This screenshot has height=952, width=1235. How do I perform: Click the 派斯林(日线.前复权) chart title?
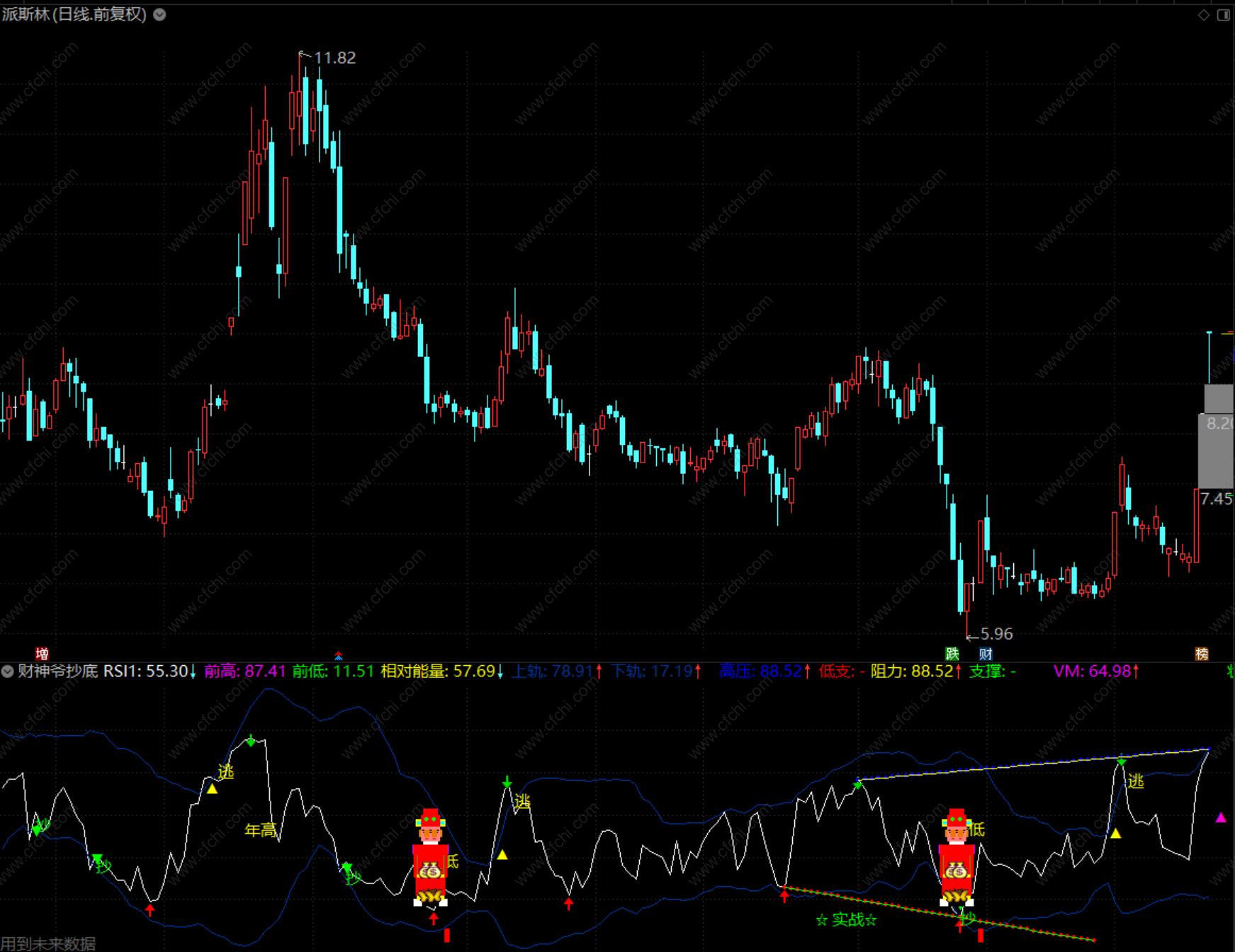(x=74, y=14)
